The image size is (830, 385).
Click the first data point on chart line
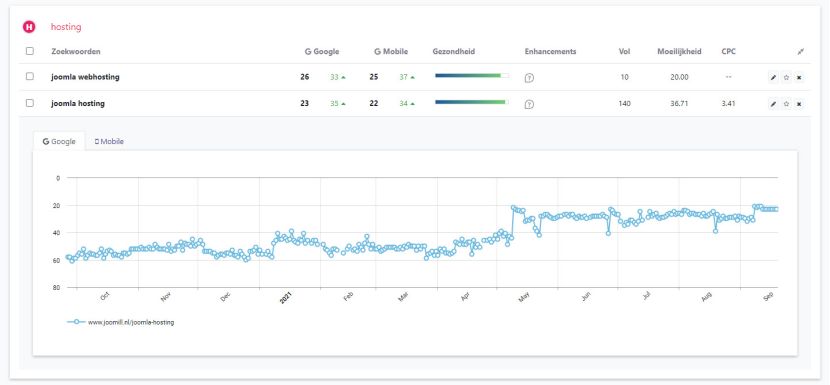point(68,257)
